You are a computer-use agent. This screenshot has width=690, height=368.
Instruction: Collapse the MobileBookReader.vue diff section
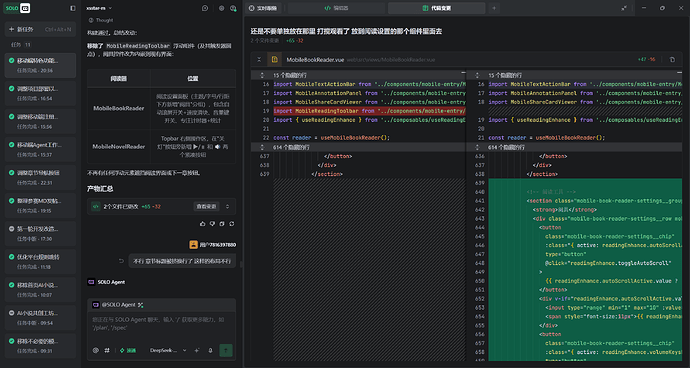259,59
